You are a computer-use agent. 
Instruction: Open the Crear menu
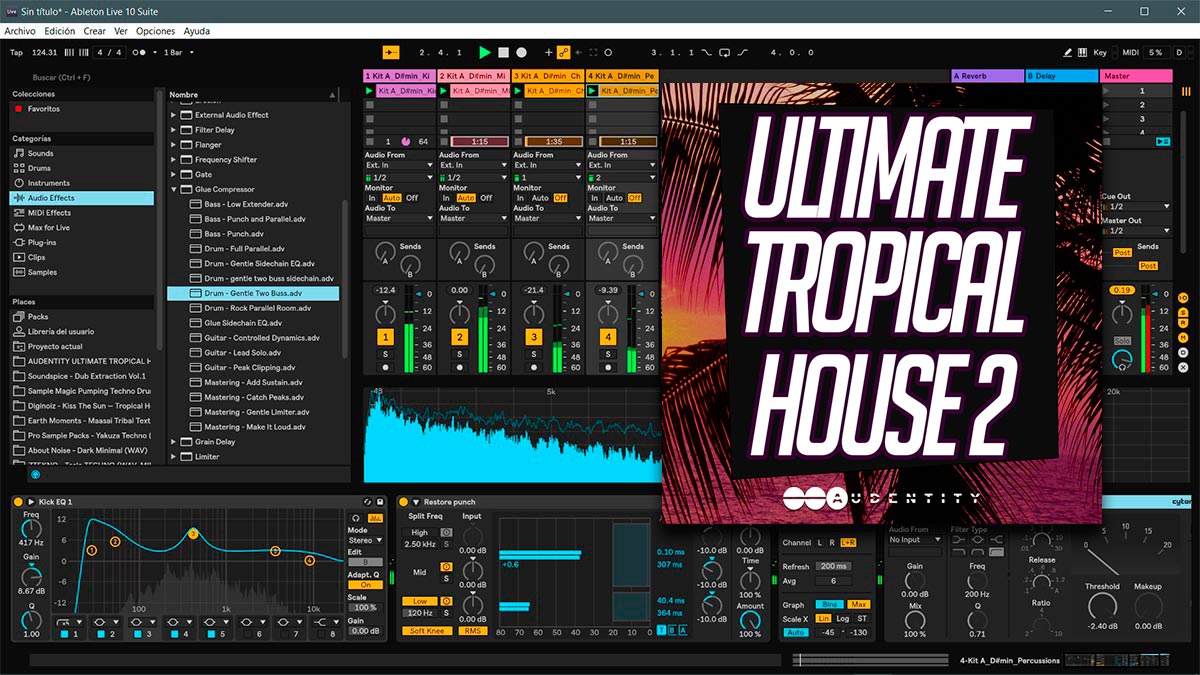pos(94,31)
